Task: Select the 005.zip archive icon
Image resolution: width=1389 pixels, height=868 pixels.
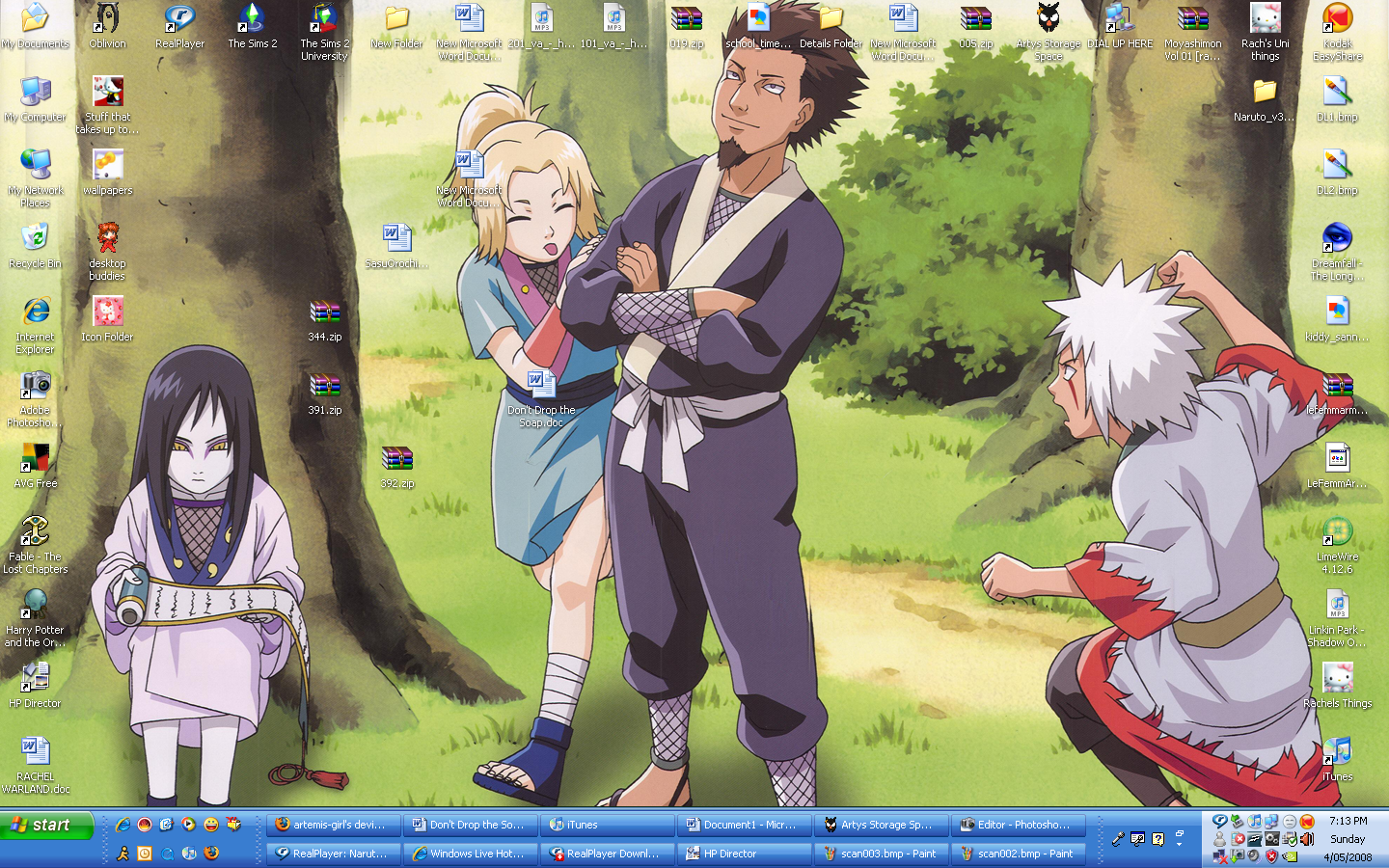Action: 975,26
